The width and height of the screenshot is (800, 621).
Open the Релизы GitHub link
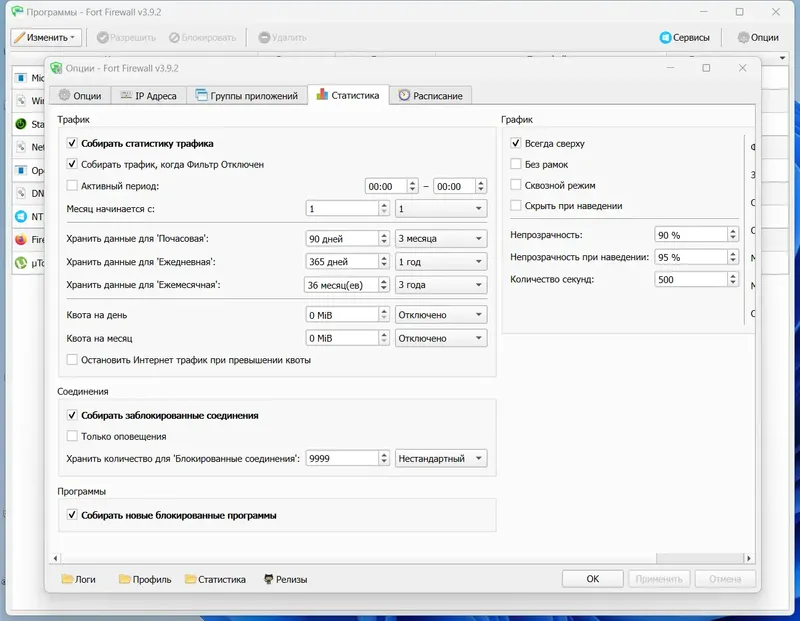tap(285, 579)
